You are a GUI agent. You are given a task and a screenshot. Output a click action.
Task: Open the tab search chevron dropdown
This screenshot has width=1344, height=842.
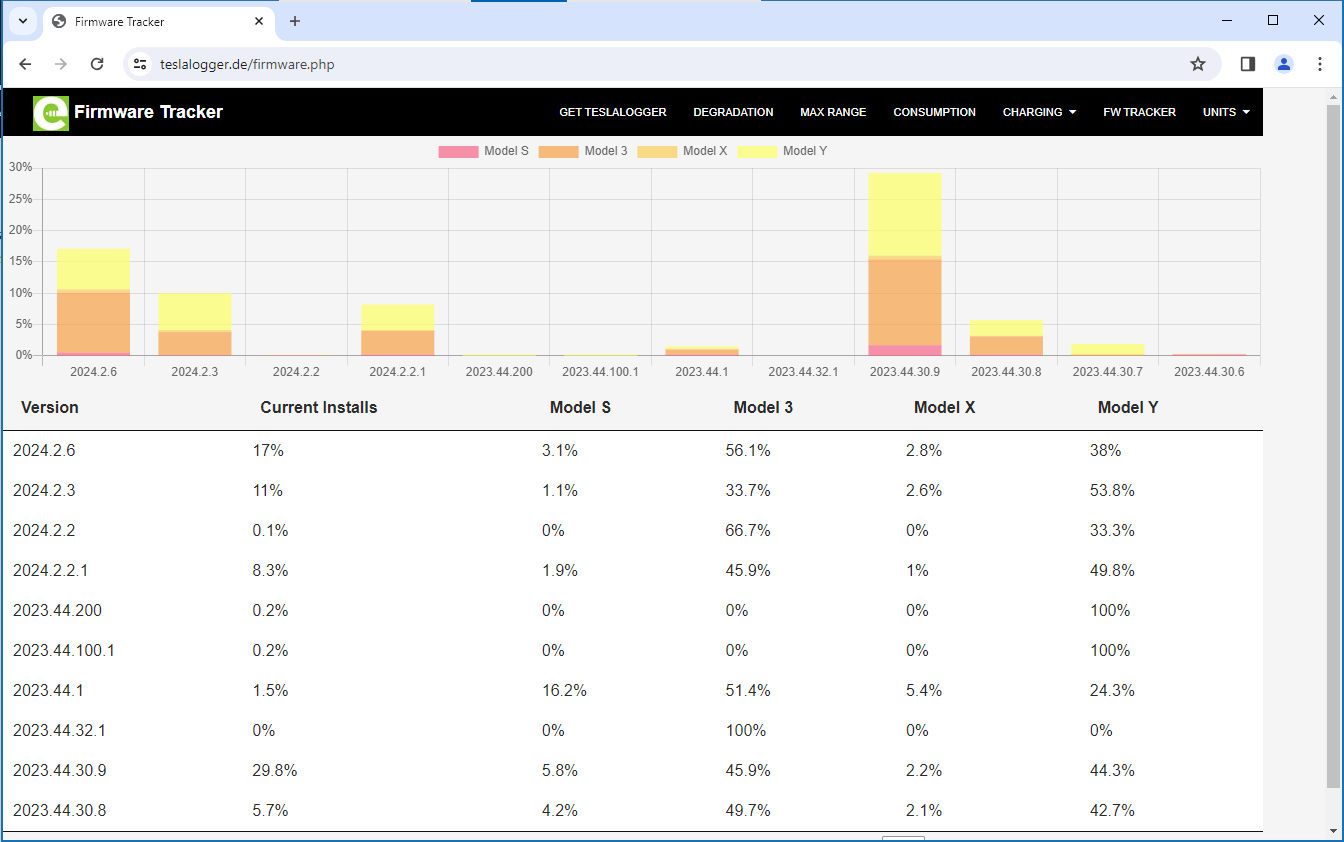point(22,21)
